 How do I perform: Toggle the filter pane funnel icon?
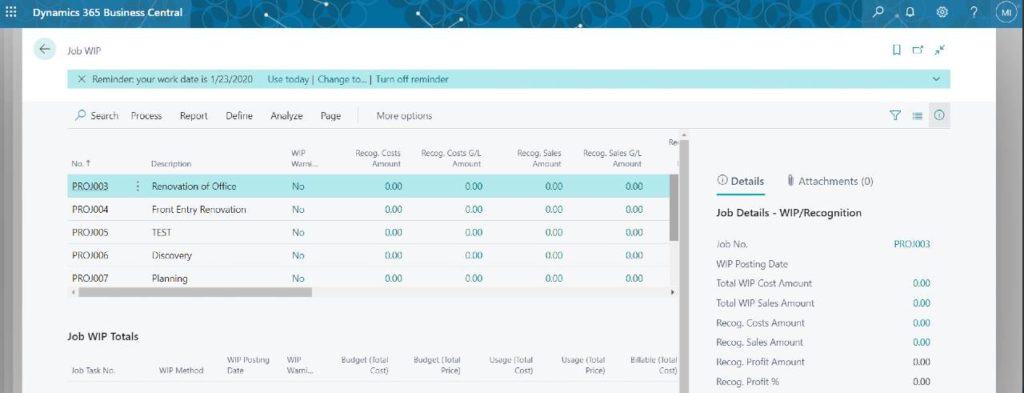click(x=895, y=116)
